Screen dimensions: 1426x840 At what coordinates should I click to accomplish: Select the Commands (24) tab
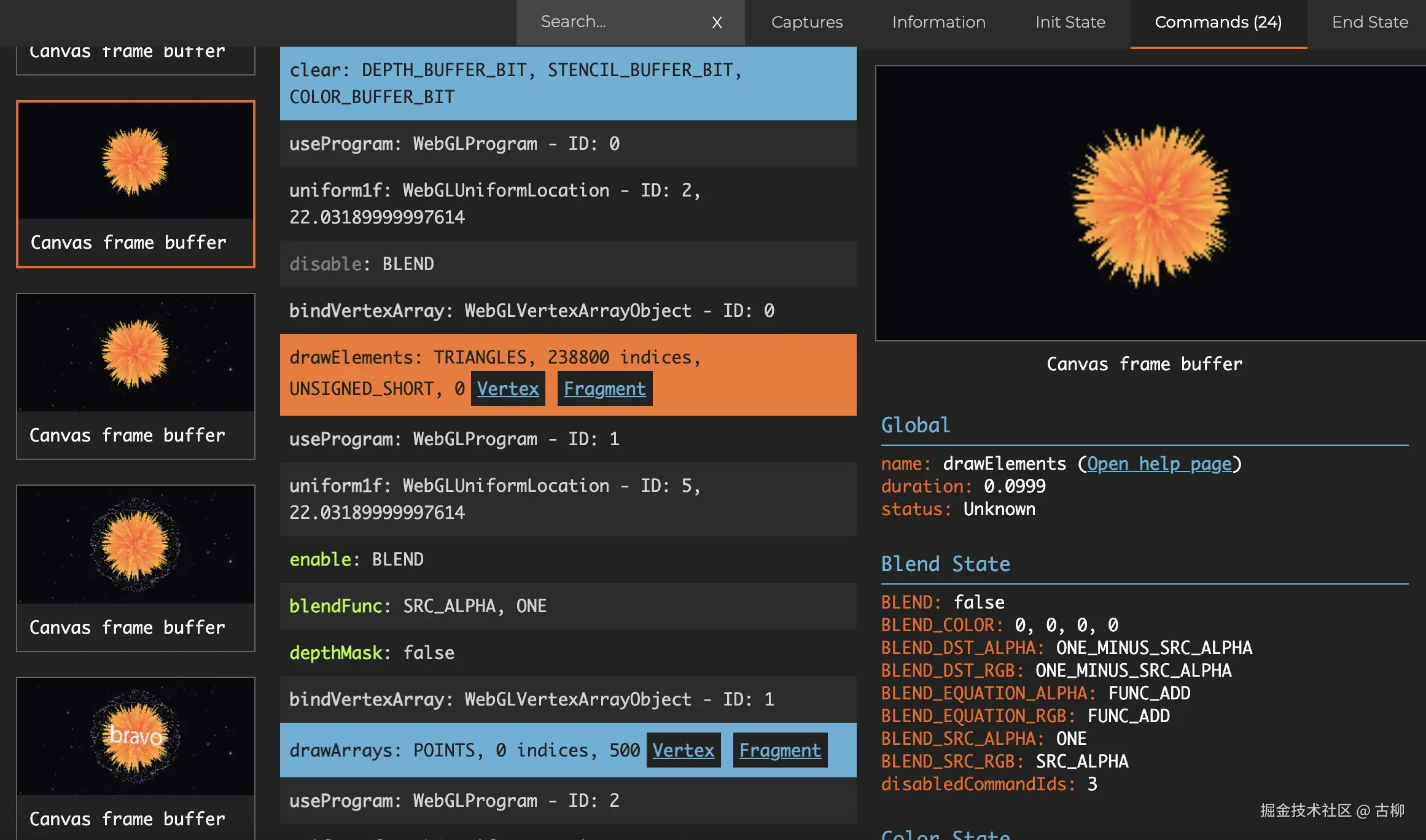(1218, 22)
